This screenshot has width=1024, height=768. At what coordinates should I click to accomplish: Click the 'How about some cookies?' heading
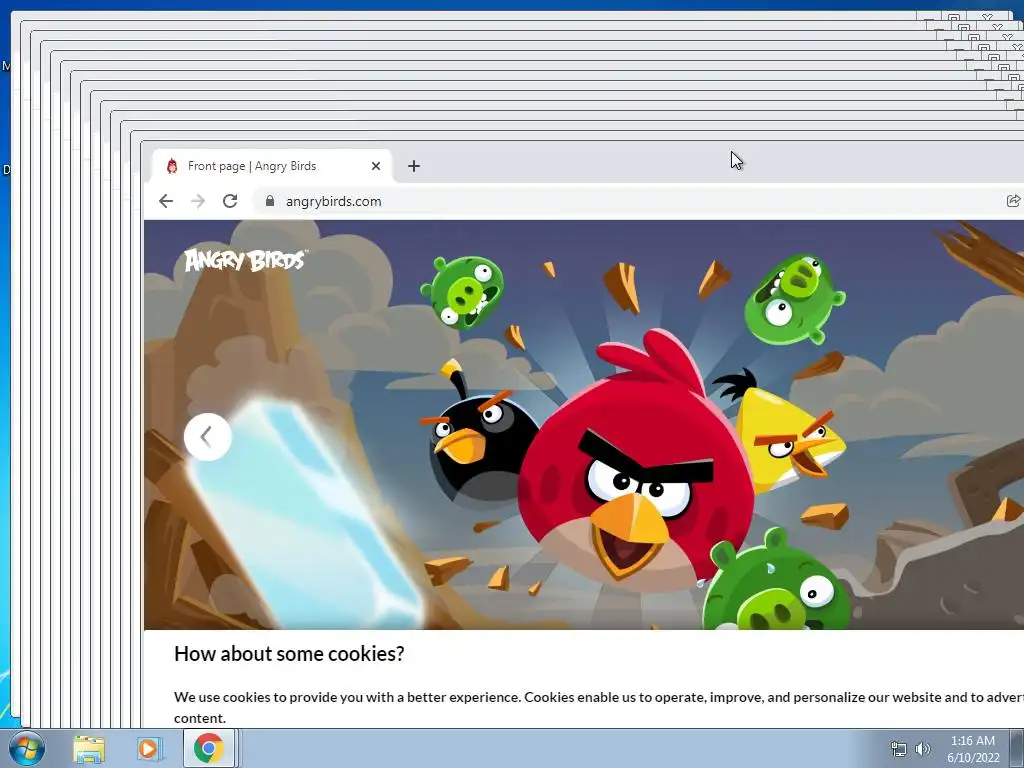click(x=289, y=653)
